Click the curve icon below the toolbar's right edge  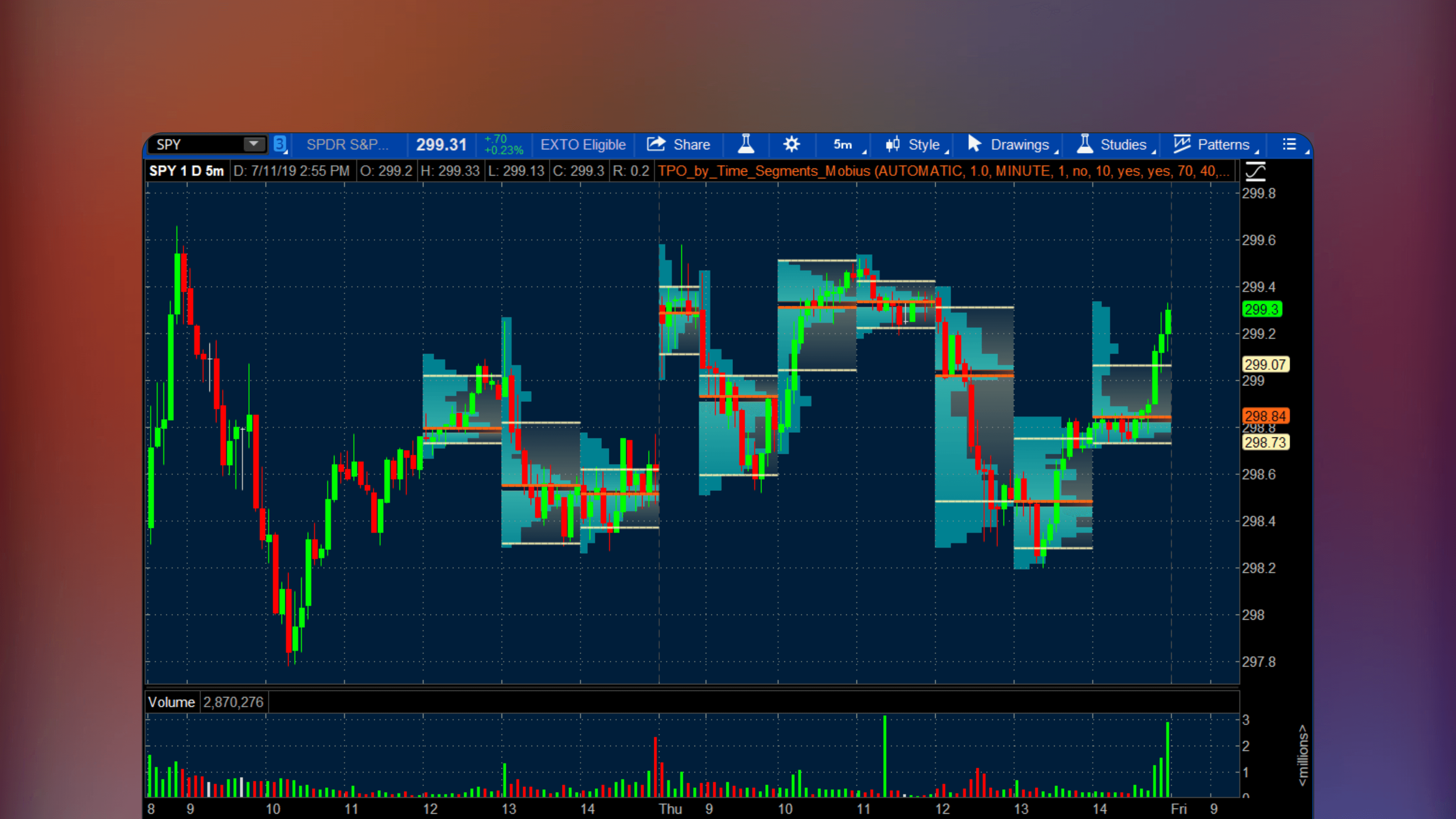(x=1255, y=171)
